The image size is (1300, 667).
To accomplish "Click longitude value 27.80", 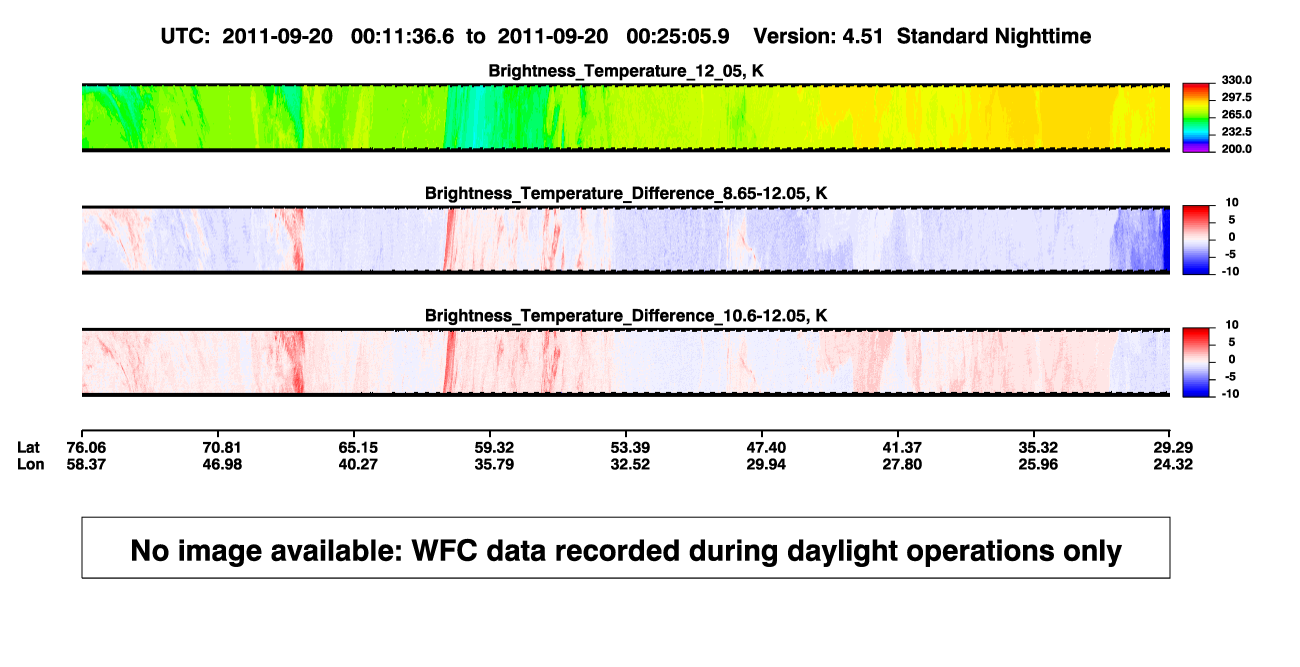I will 902,464.
